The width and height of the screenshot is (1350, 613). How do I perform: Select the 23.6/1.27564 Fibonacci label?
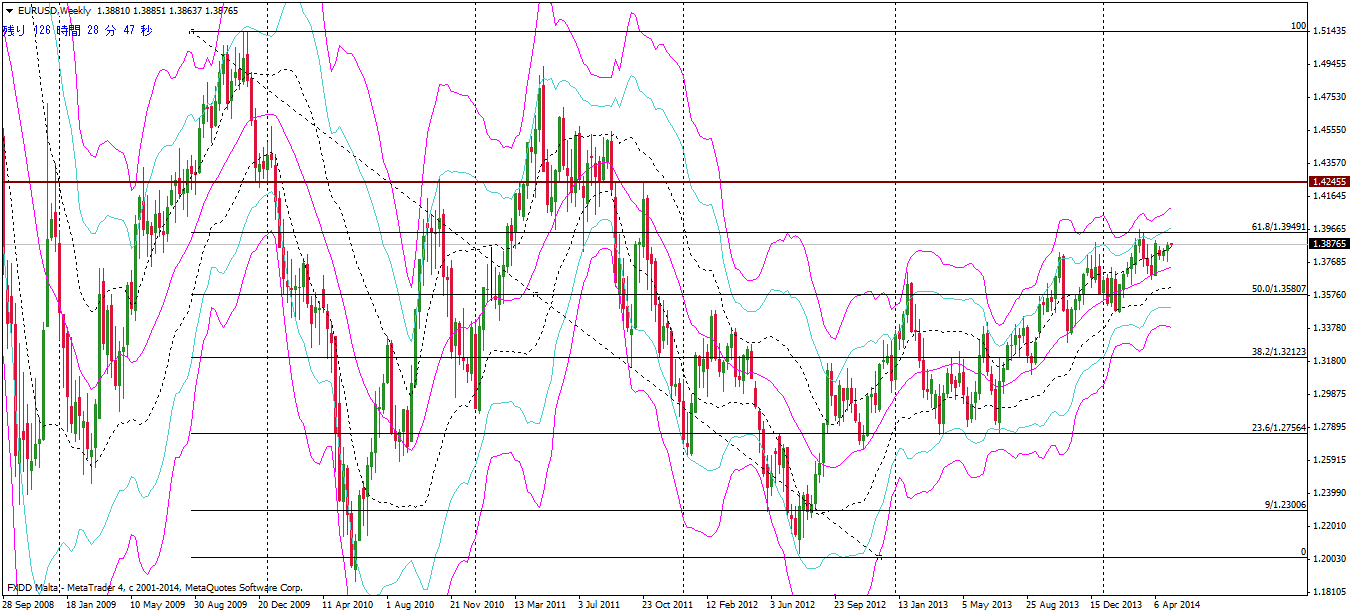[1279, 428]
